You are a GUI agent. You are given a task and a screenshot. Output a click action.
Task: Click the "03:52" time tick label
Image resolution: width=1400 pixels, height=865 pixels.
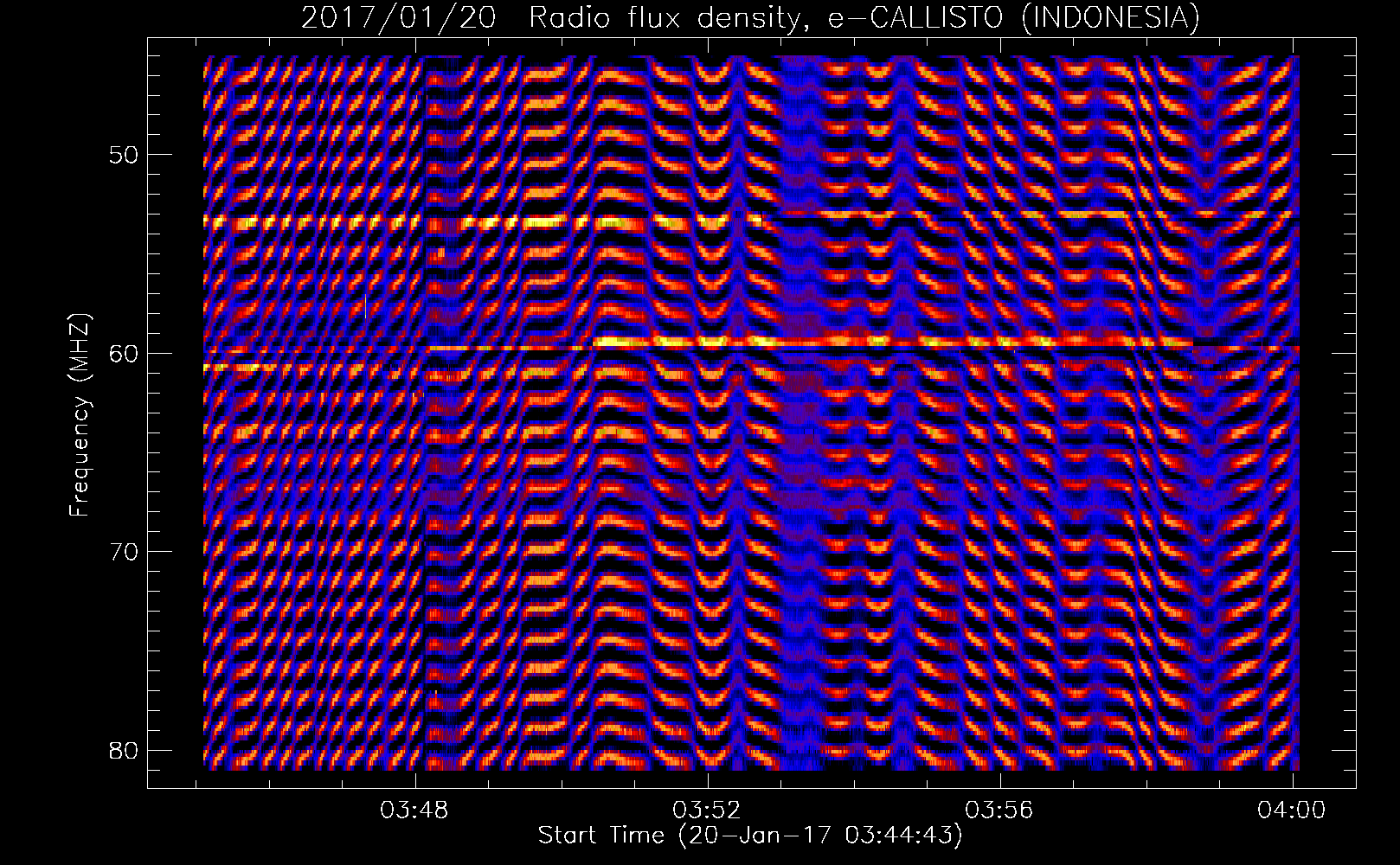click(x=709, y=810)
